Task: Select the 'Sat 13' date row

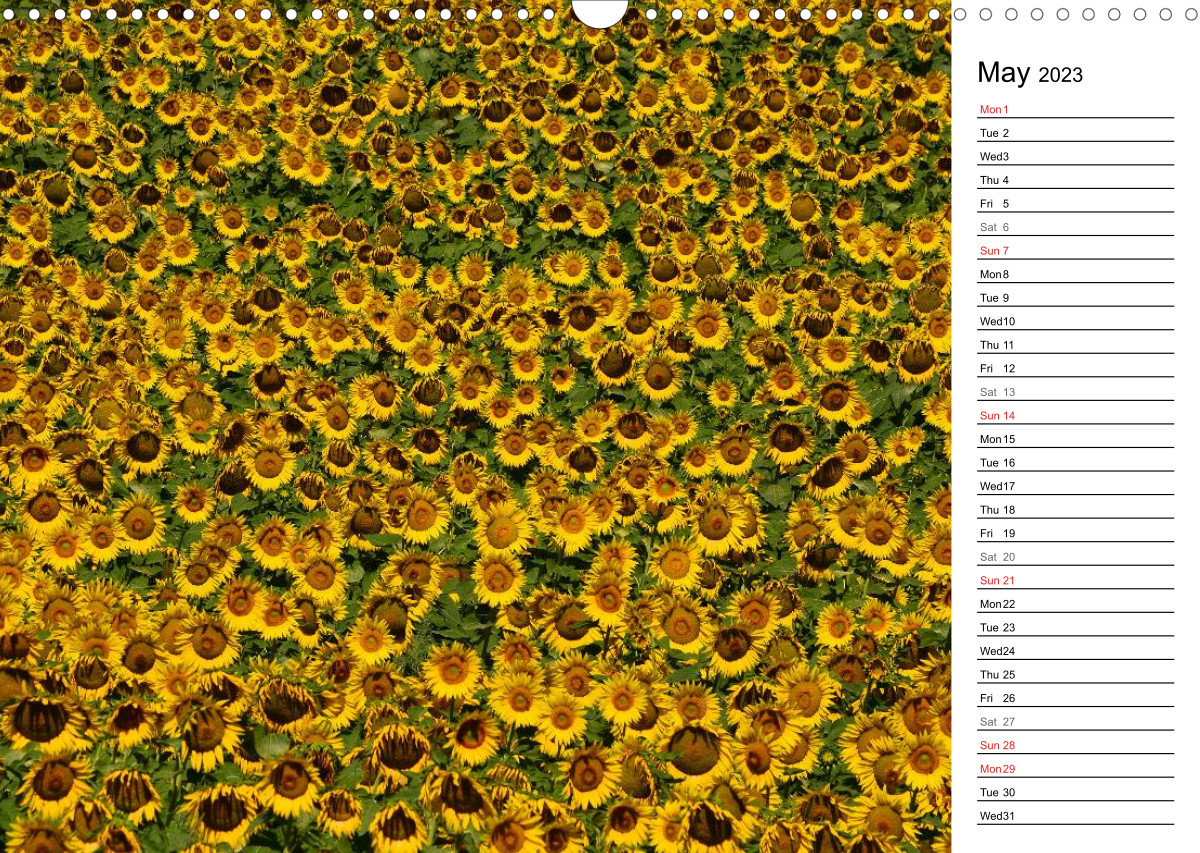Action: click(1075, 390)
